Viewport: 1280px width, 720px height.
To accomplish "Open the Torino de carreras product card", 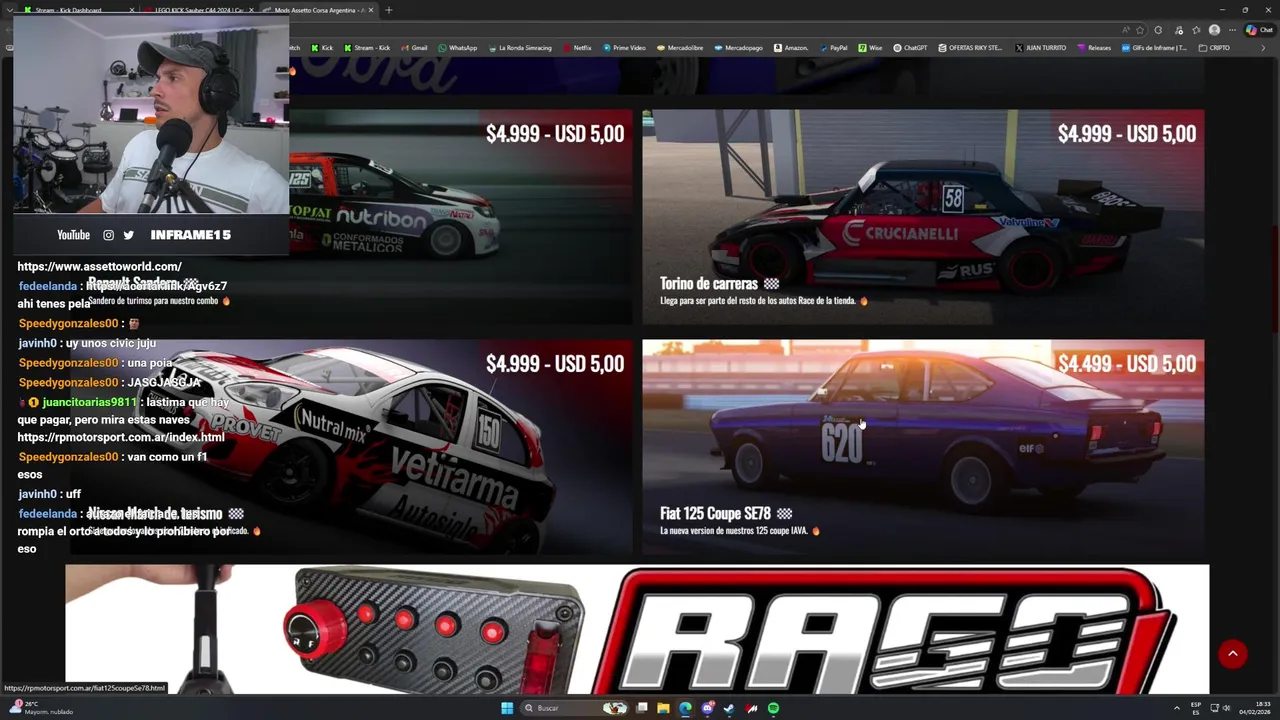I will (x=923, y=216).
